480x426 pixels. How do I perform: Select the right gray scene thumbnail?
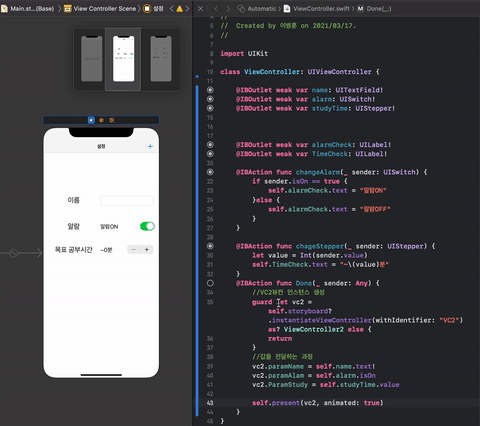coord(161,59)
